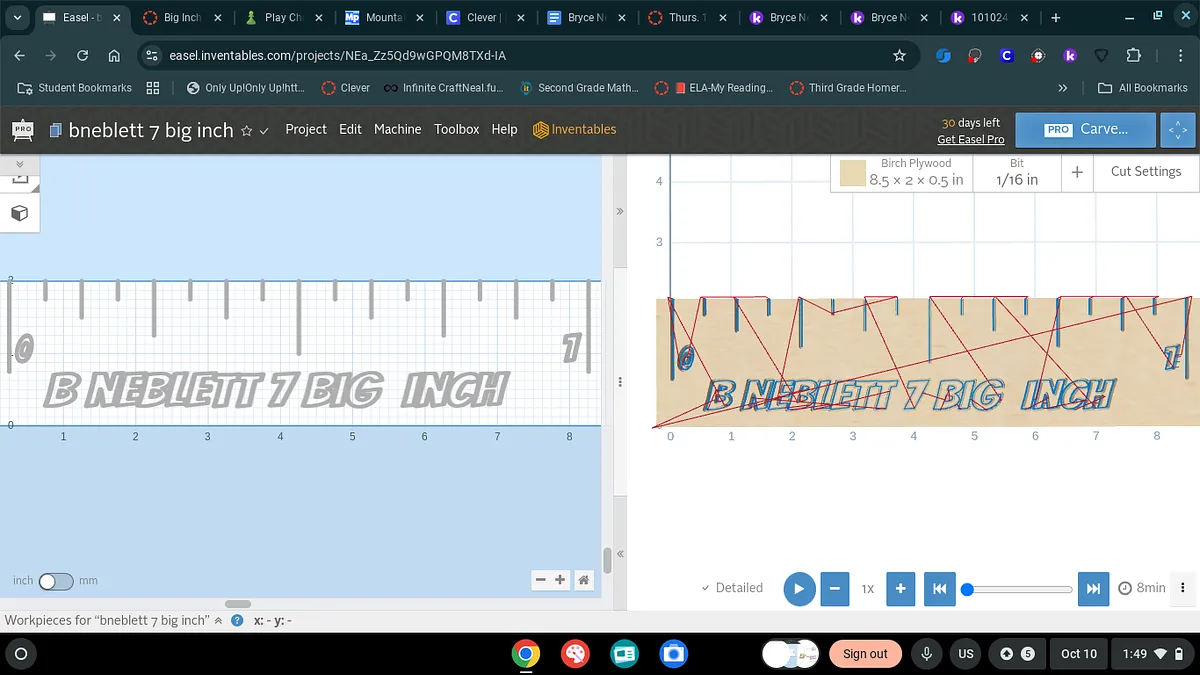Toggle units between inch and mm

pos(55,581)
